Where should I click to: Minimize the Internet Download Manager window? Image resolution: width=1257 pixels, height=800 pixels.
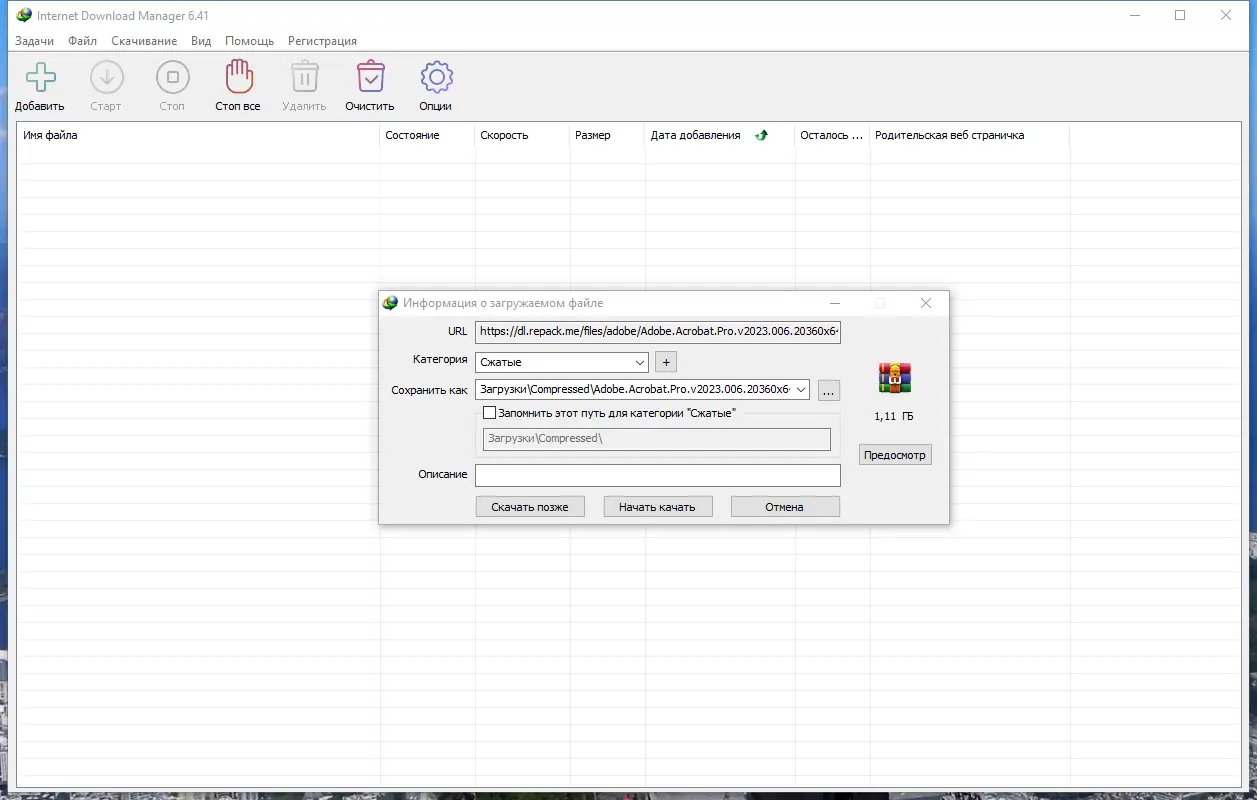(x=1134, y=15)
